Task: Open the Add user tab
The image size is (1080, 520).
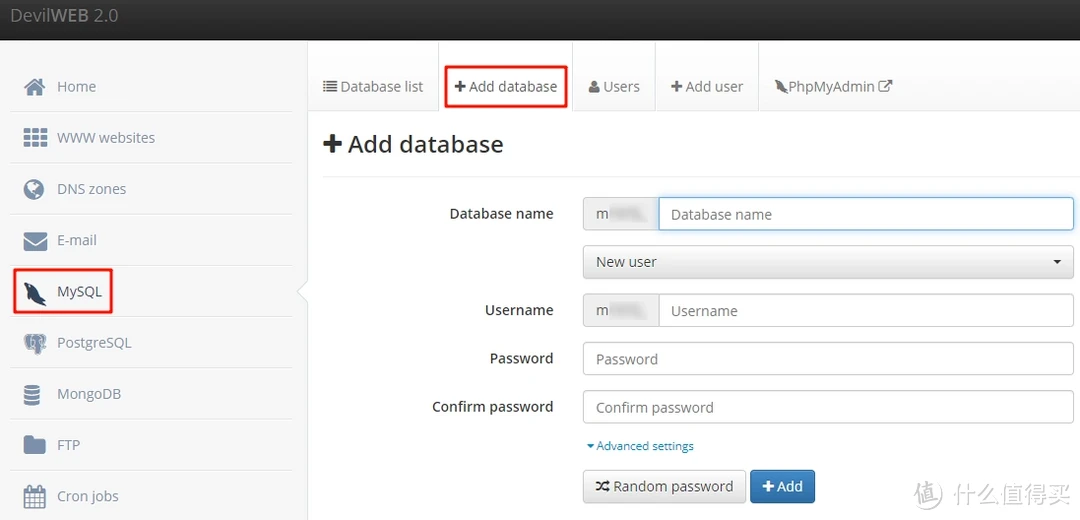Action: [x=707, y=87]
